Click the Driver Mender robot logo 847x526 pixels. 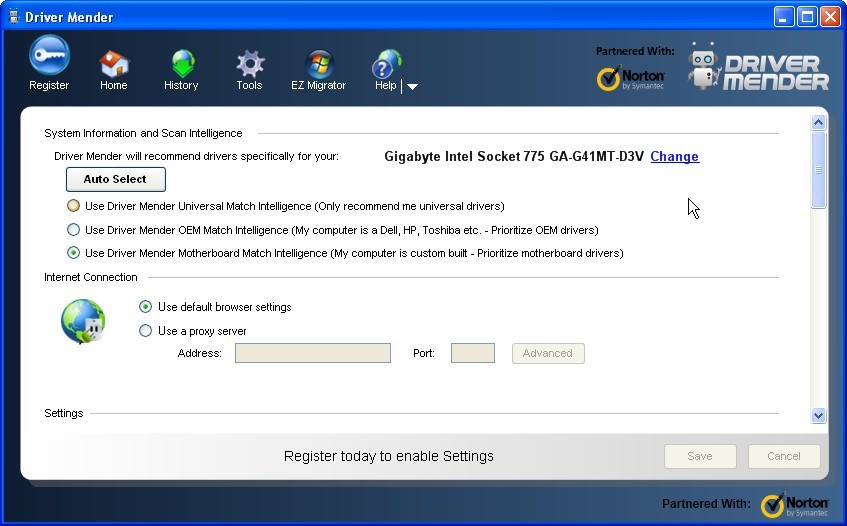point(758,66)
